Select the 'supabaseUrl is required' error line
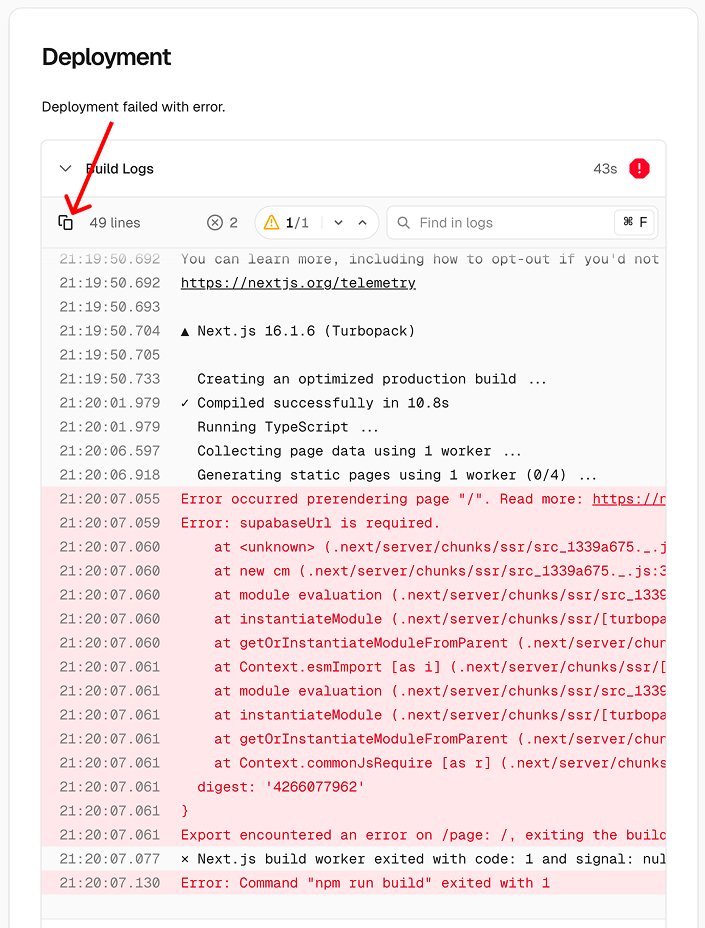Screen dimensions: 705x928 tap(310, 523)
